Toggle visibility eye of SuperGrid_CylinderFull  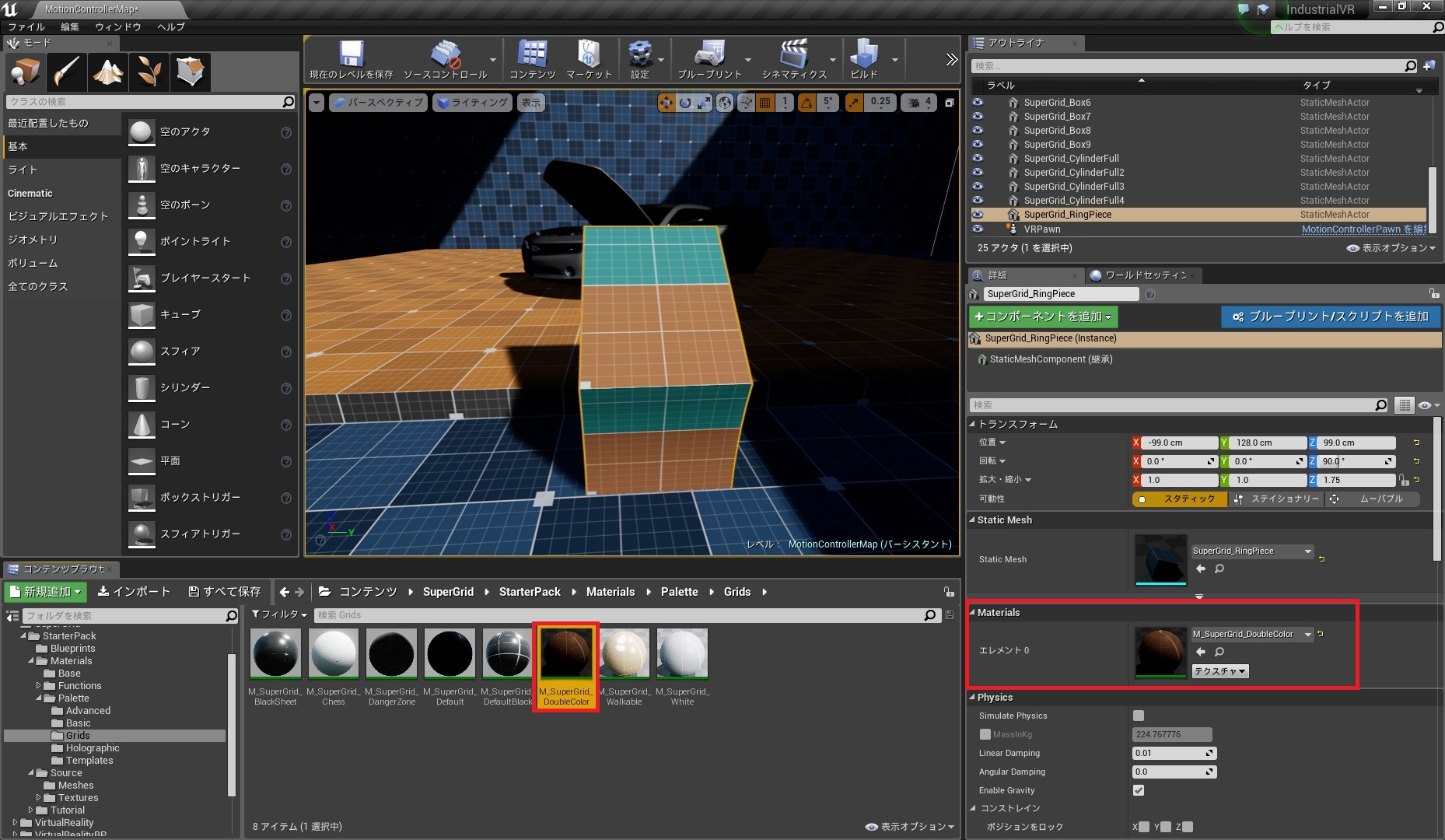[x=978, y=158]
